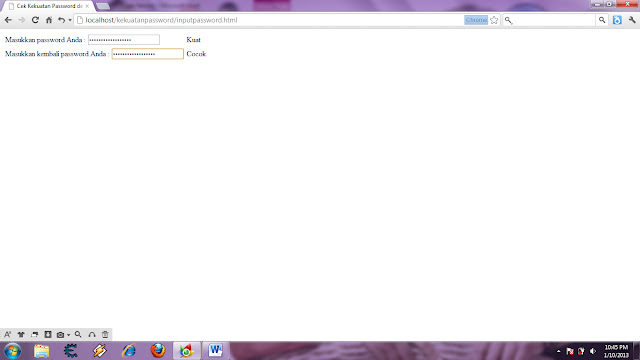Click the network status tray icon
This screenshot has width=640, height=360.
click(581, 351)
